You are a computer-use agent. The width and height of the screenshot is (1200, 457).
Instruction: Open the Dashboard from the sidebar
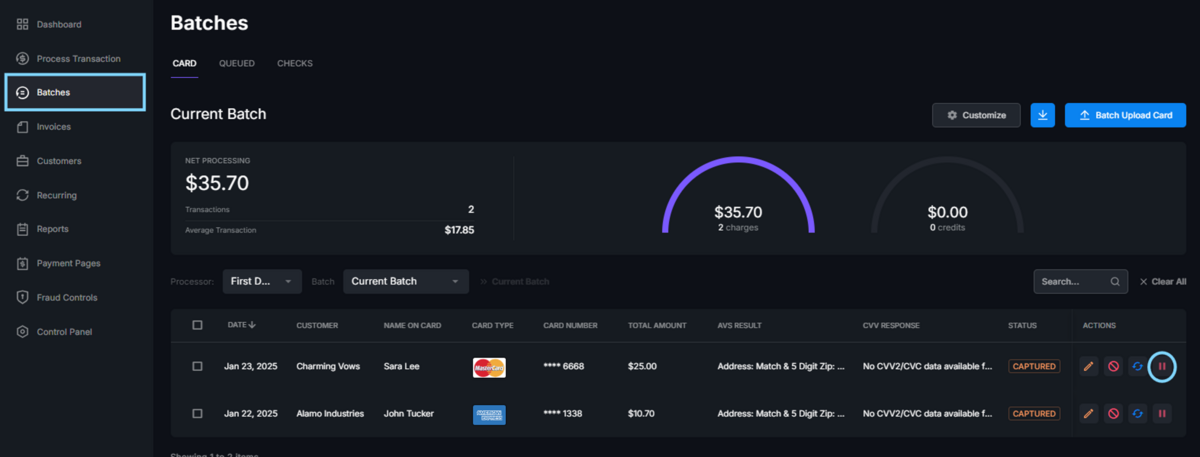(x=59, y=24)
